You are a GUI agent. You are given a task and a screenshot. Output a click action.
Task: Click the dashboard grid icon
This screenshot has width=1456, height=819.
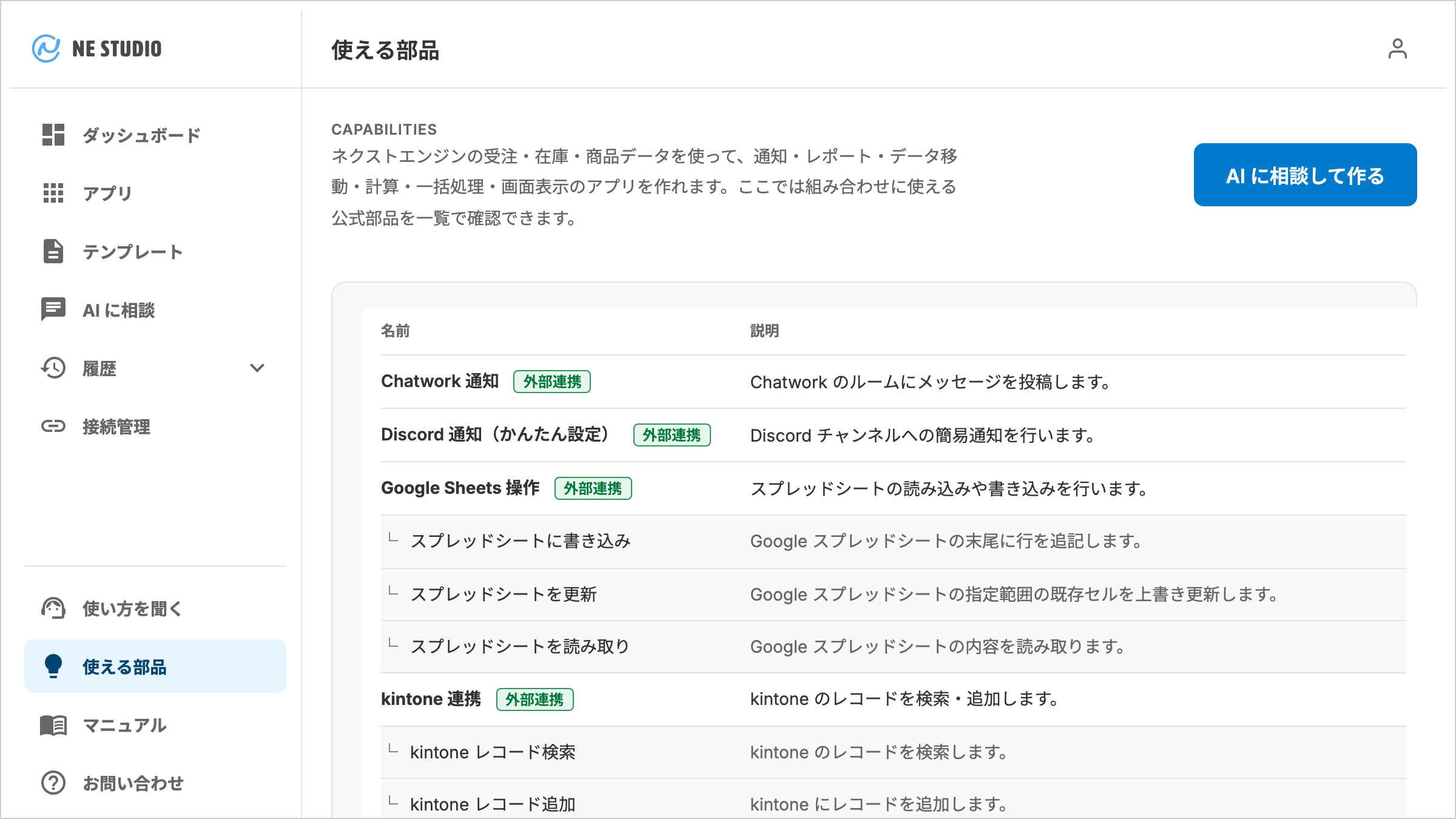(53, 135)
